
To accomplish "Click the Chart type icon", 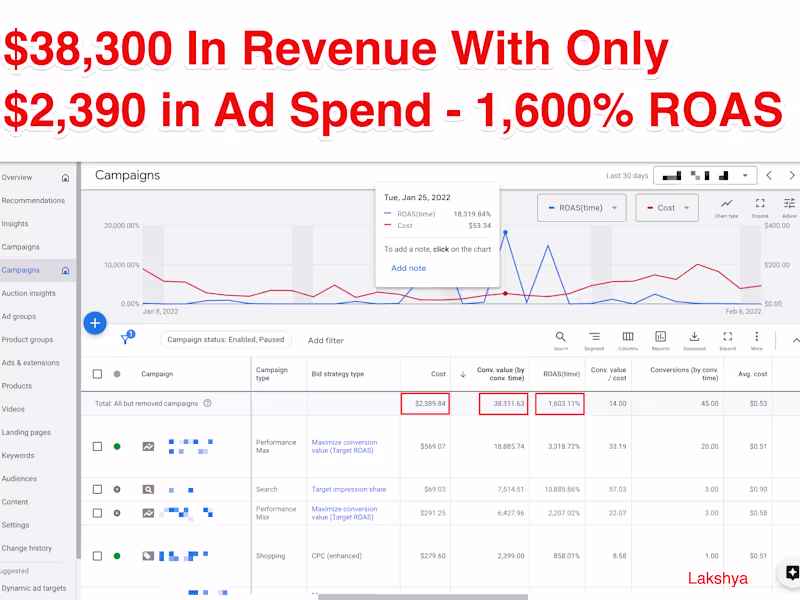I will click(727, 204).
